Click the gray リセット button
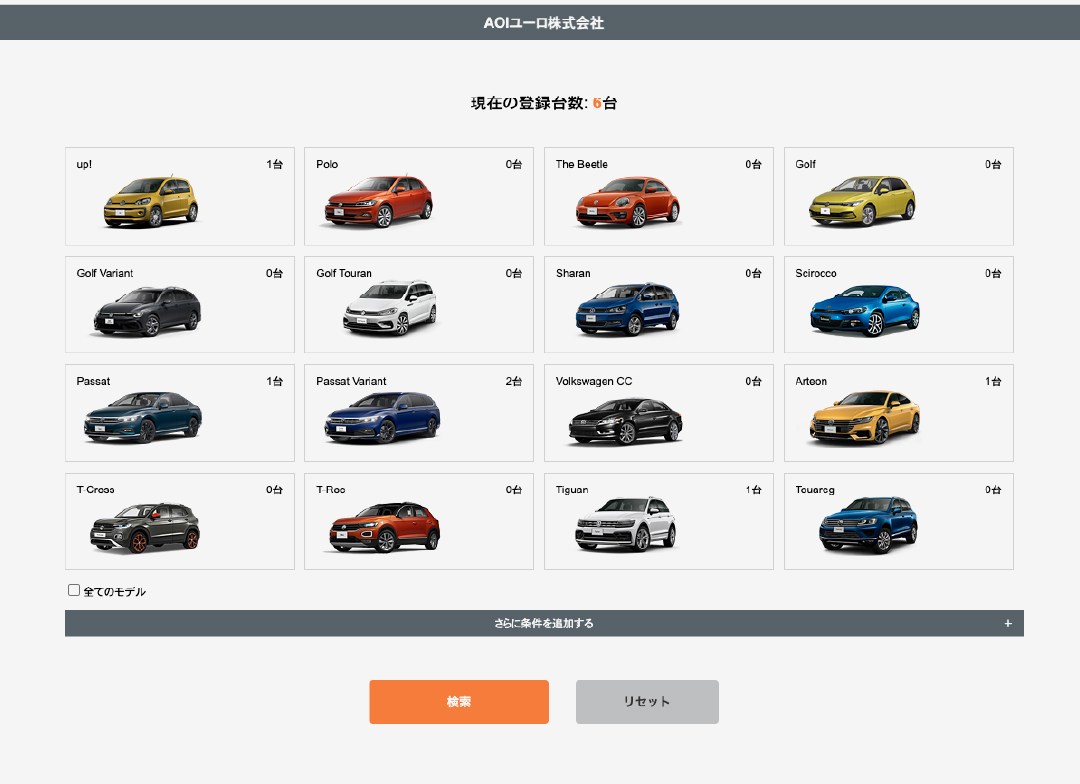 point(647,702)
